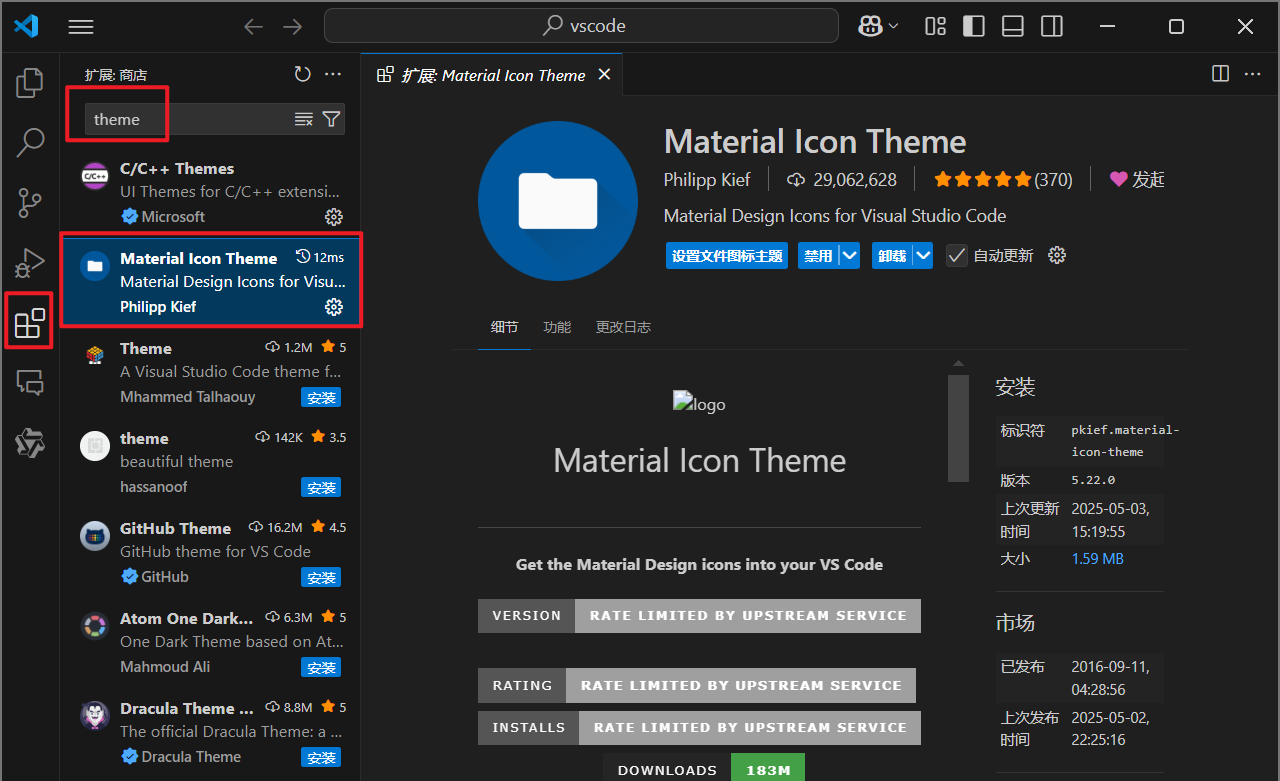Click the verified Microsoft publisher badge
This screenshot has height=781, width=1280.
129,217
